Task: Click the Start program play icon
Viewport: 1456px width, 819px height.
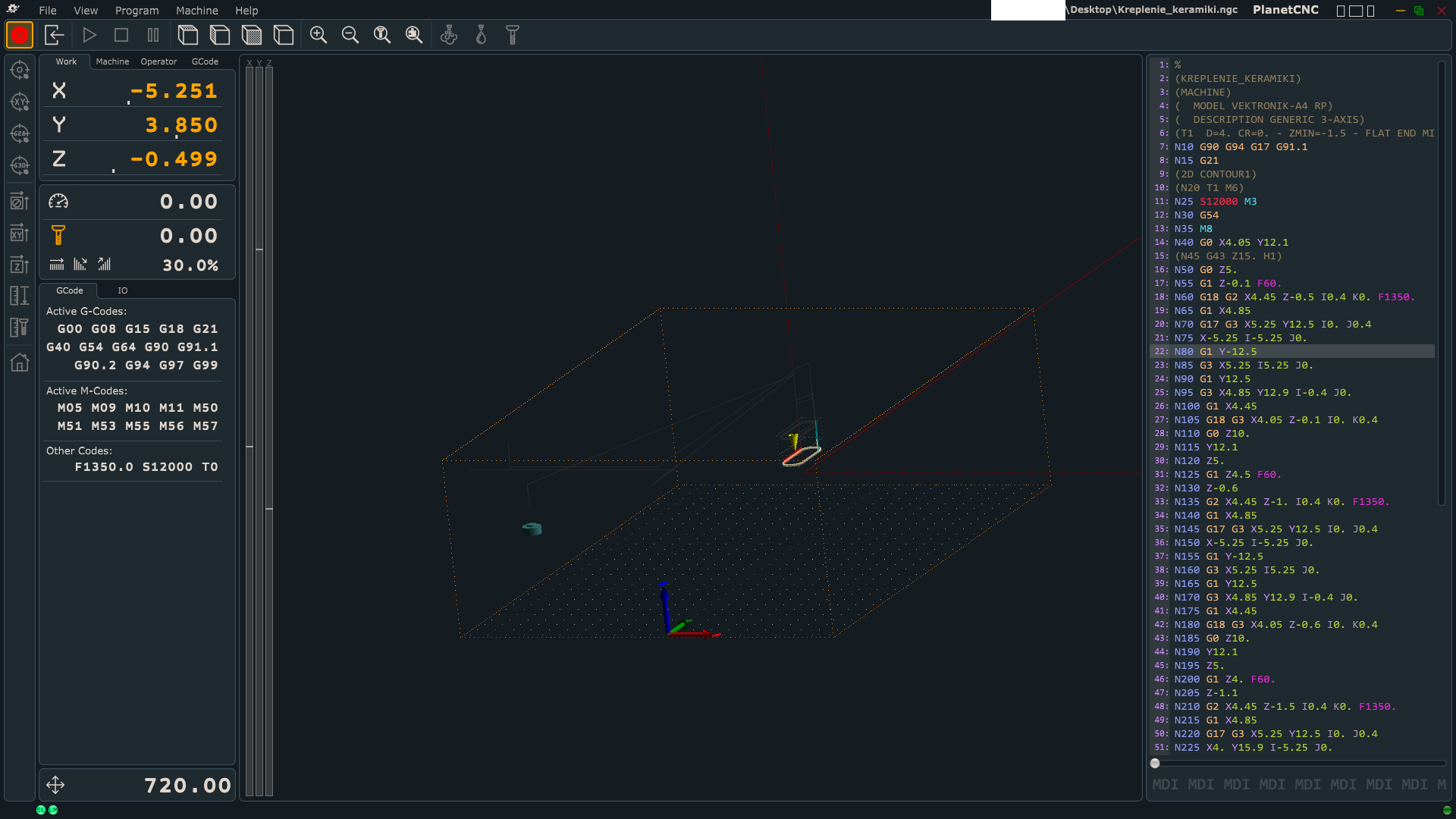Action: (x=89, y=35)
